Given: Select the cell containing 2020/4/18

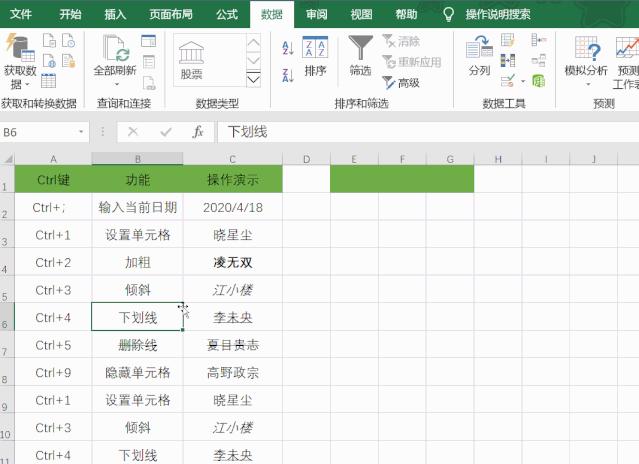Looking at the screenshot, I should pyautogui.click(x=233, y=207).
